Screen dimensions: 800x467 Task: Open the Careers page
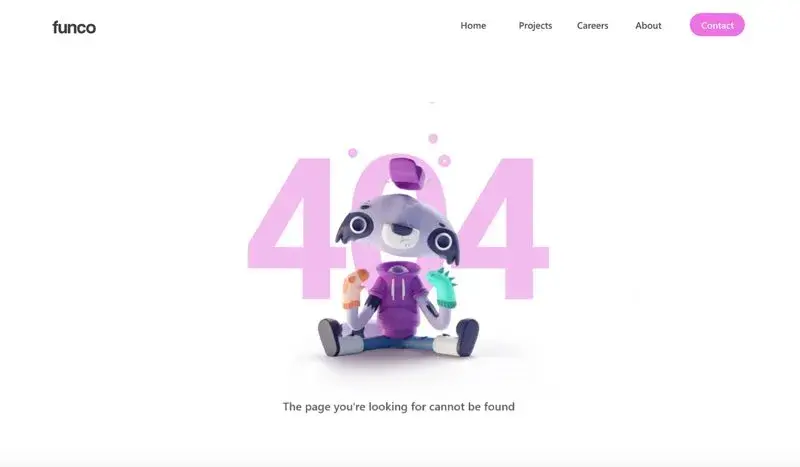[592, 26]
